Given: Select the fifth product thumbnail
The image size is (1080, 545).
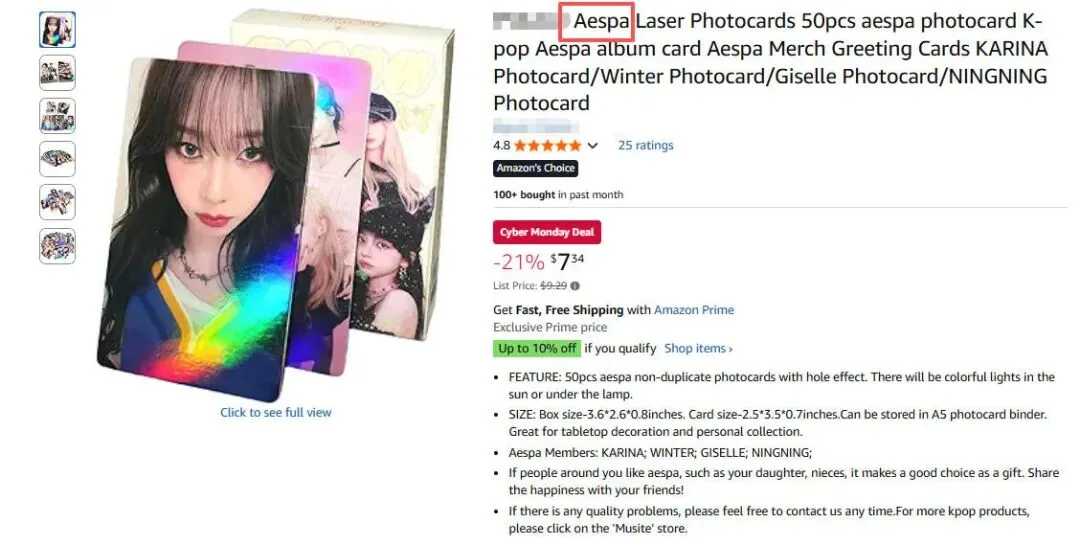Looking at the screenshot, I should (x=57, y=203).
